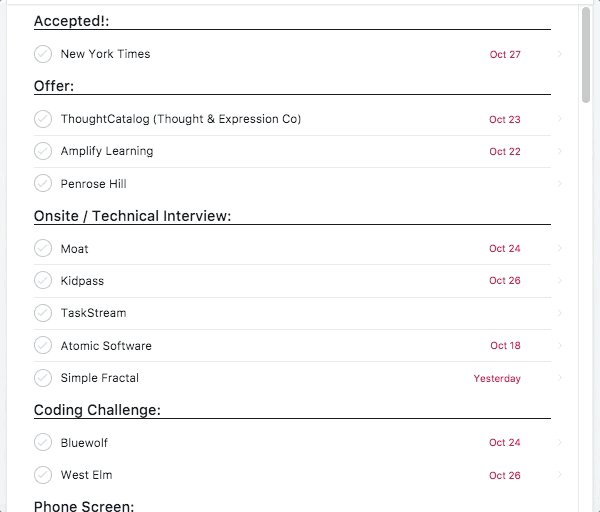Tick the Penrose Hill completion circle
The height and width of the screenshot is (512, 600).
[43, 184]
